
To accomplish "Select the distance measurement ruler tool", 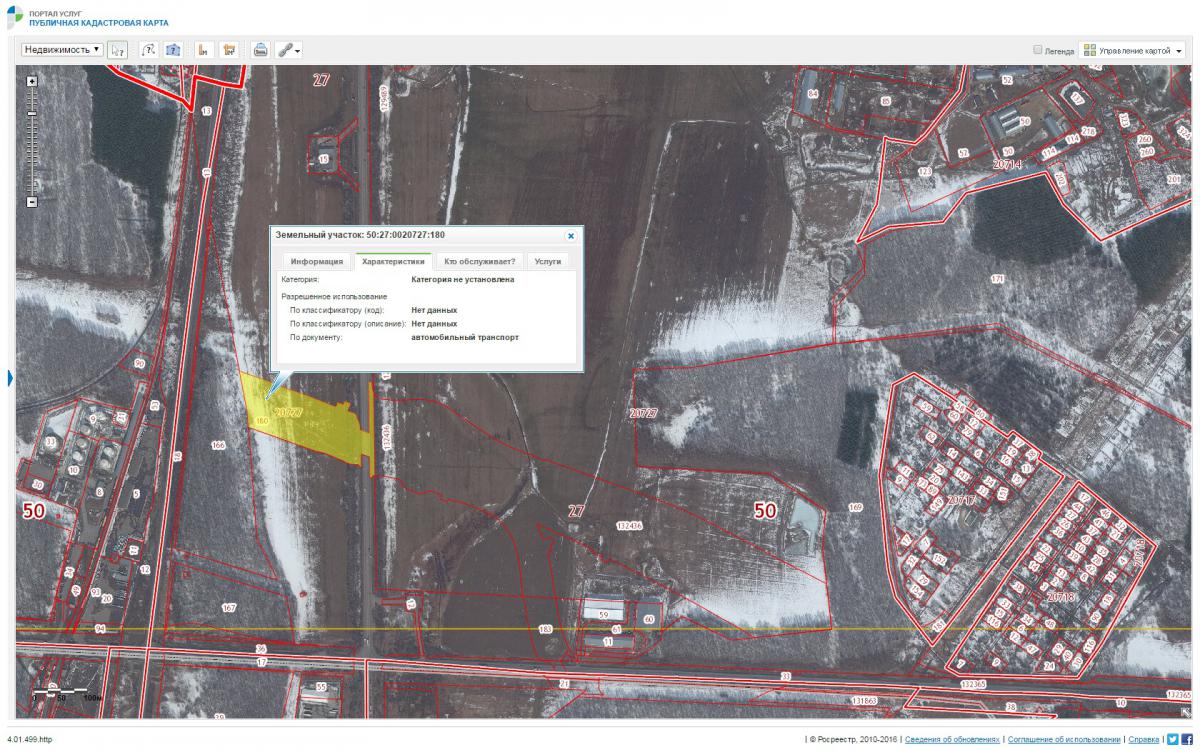I will [x=203, y=50].
